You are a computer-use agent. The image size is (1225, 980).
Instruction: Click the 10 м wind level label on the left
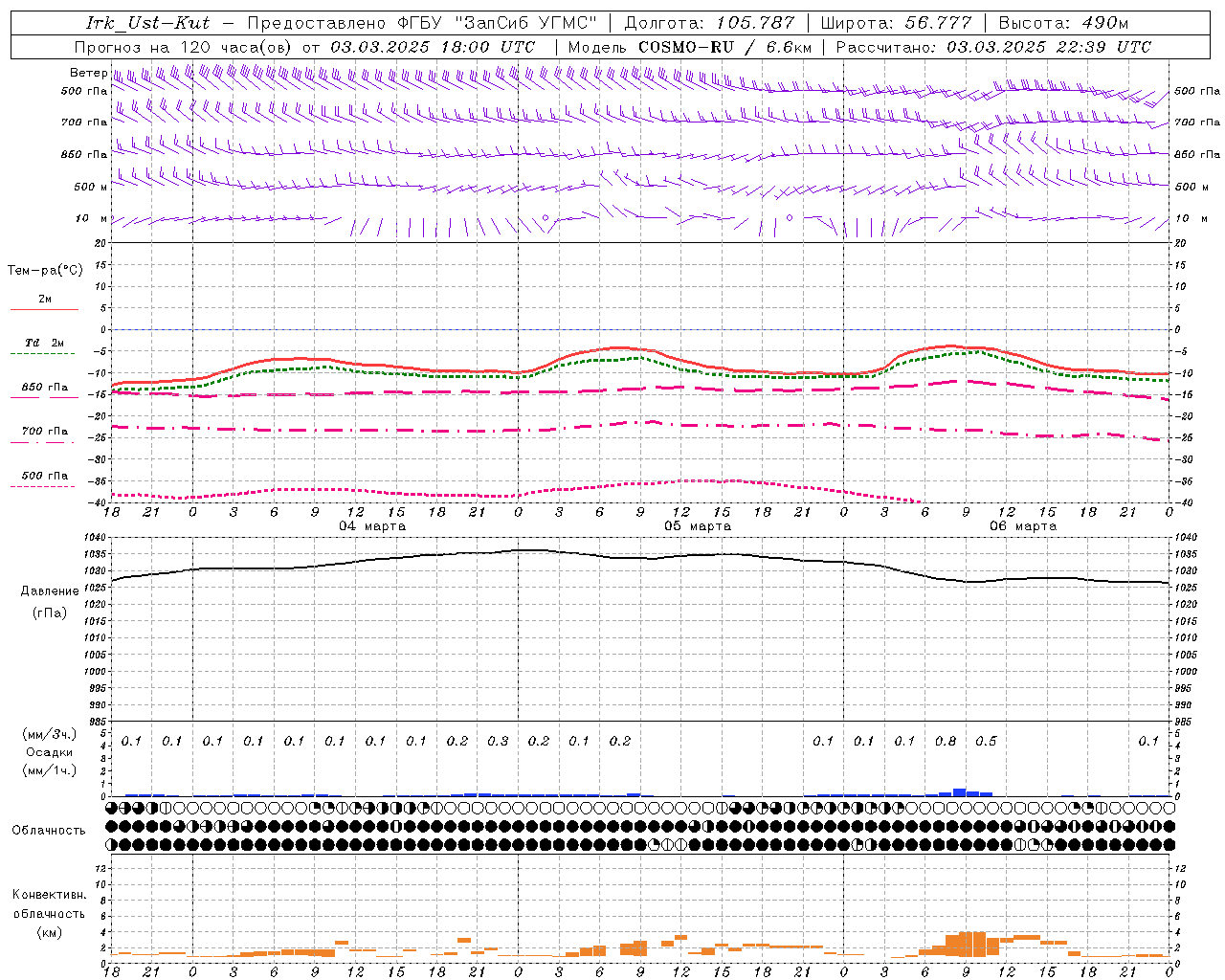tap(91, 218)
